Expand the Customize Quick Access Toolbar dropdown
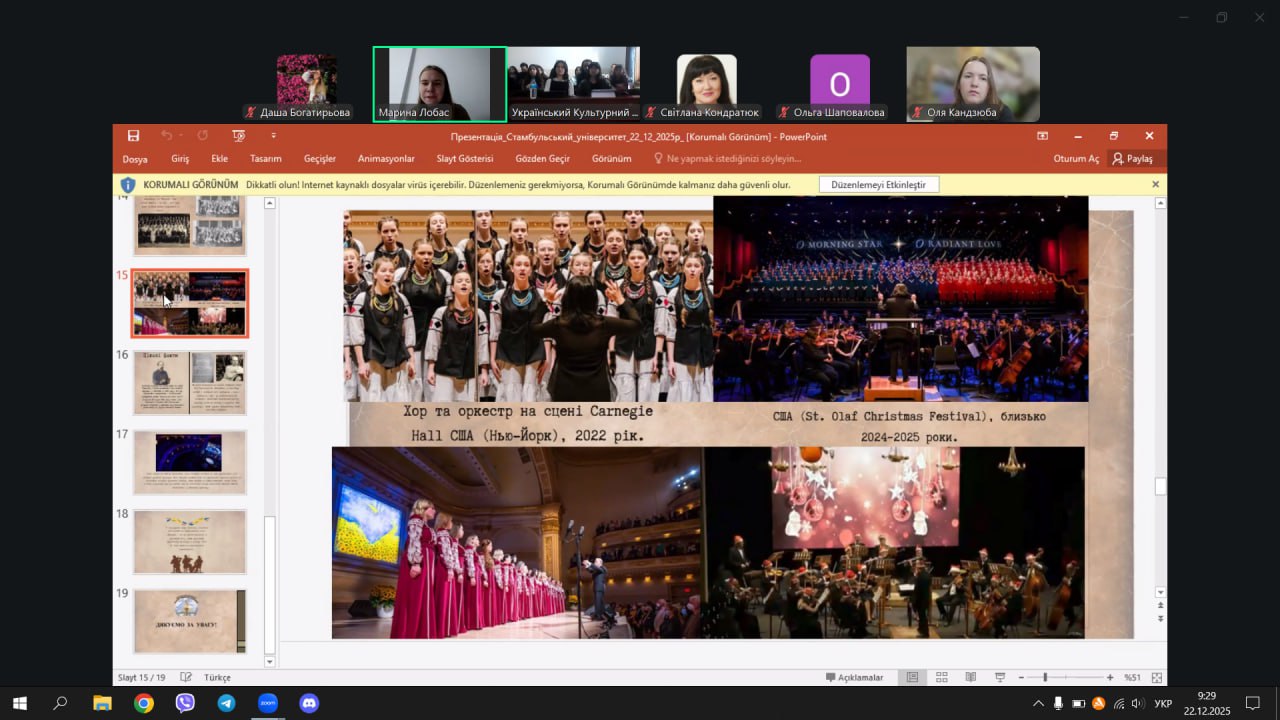The image size is (1280, 720). [273, 136]
